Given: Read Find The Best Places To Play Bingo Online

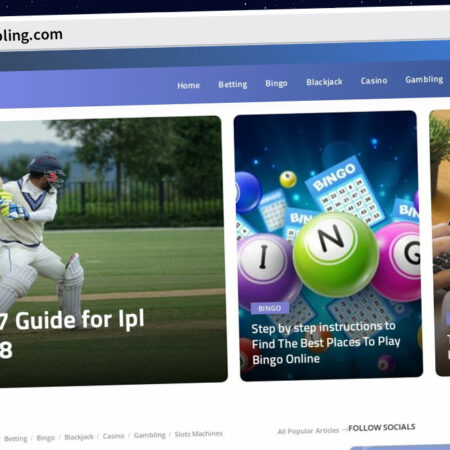Looking at the screenshot, I should [326, 343].
